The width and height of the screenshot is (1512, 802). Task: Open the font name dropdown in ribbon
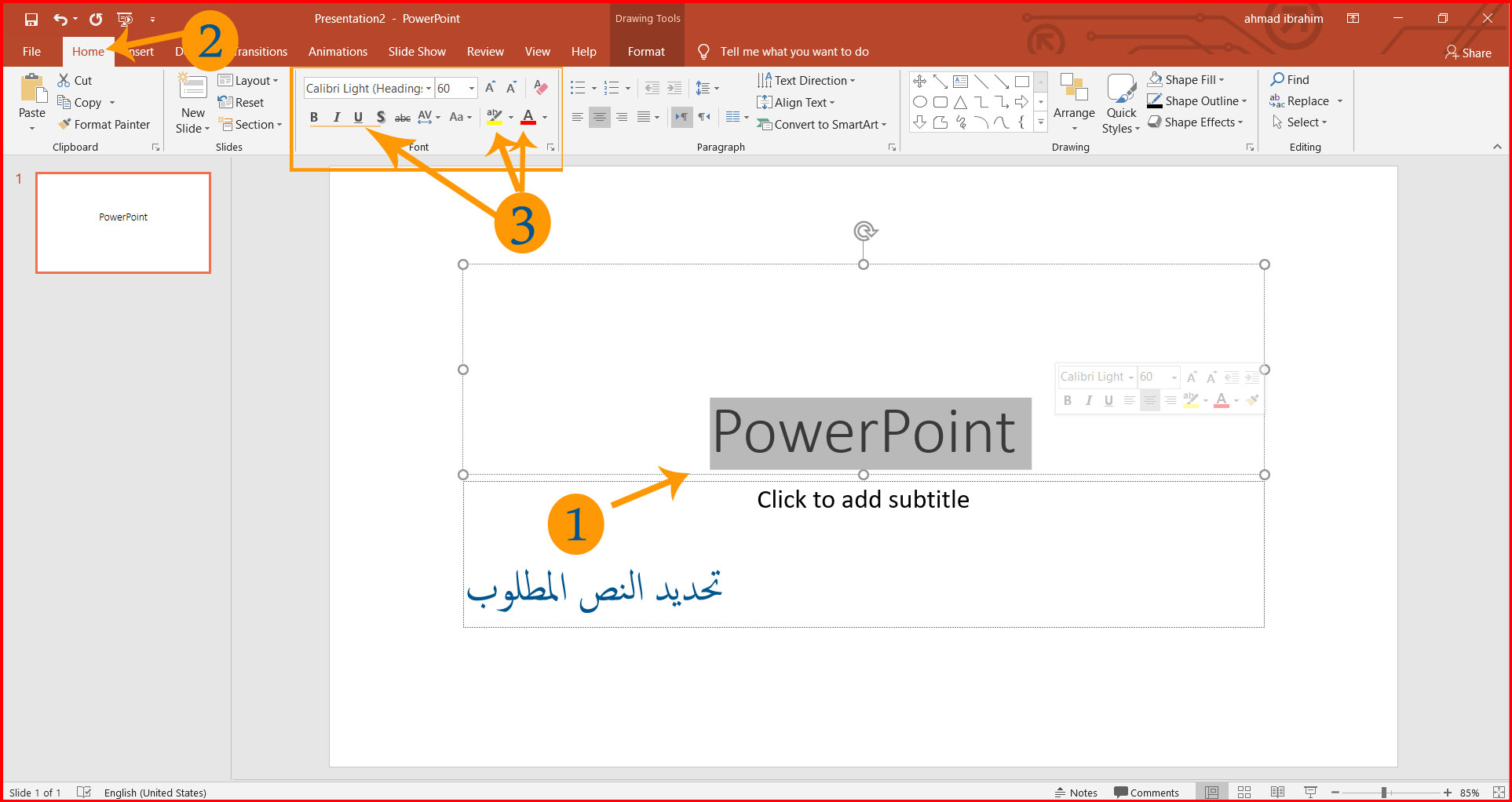[429, 88]
